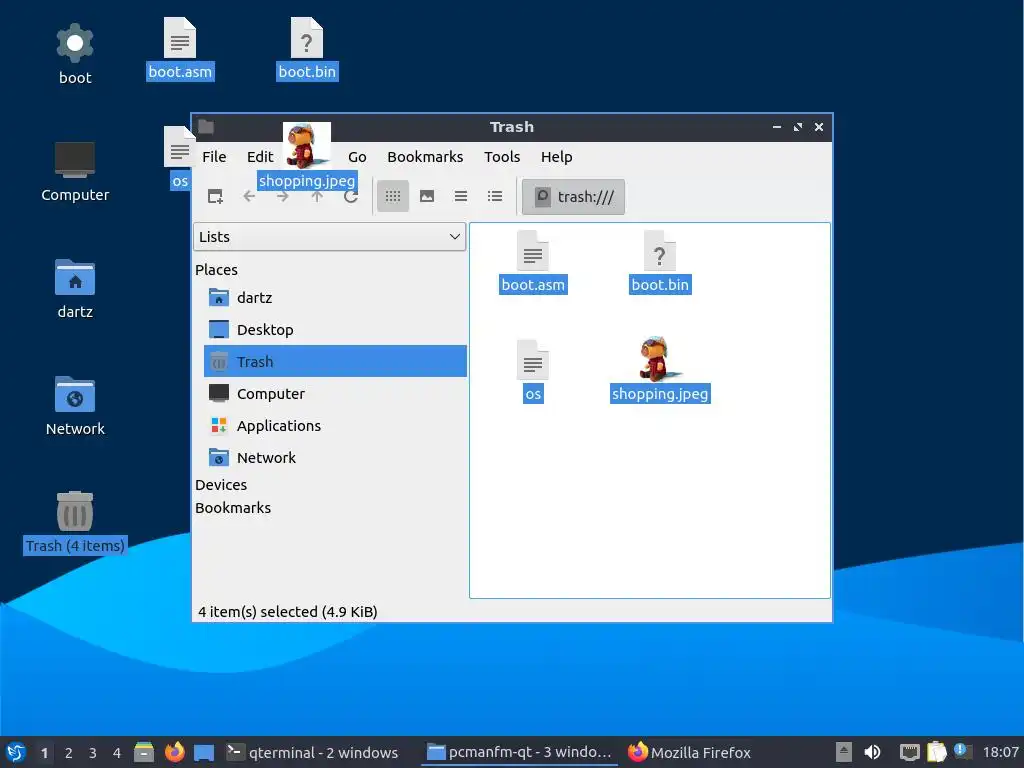Image resolution: width=1024 pixels, height=768 pixels.
Task: Select boot.asm file in Trash window
Action: pyautogui.click(x=533, y=263)
